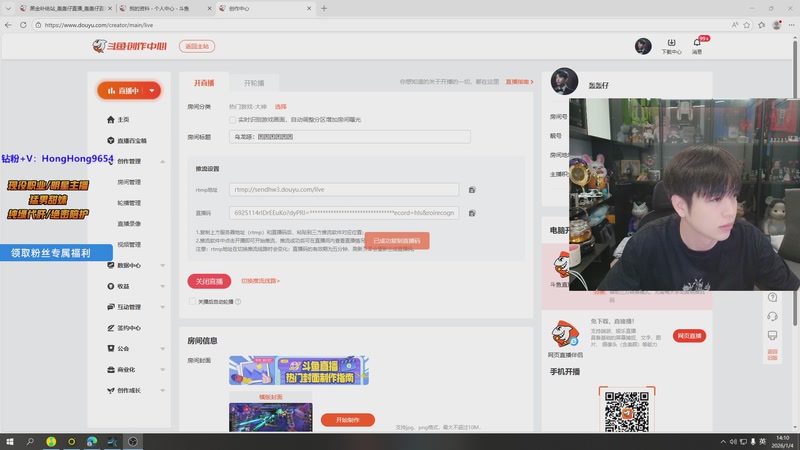
Task: Click the 关闭直播 button
Action: pyautogui.click(x=209, y=281)
